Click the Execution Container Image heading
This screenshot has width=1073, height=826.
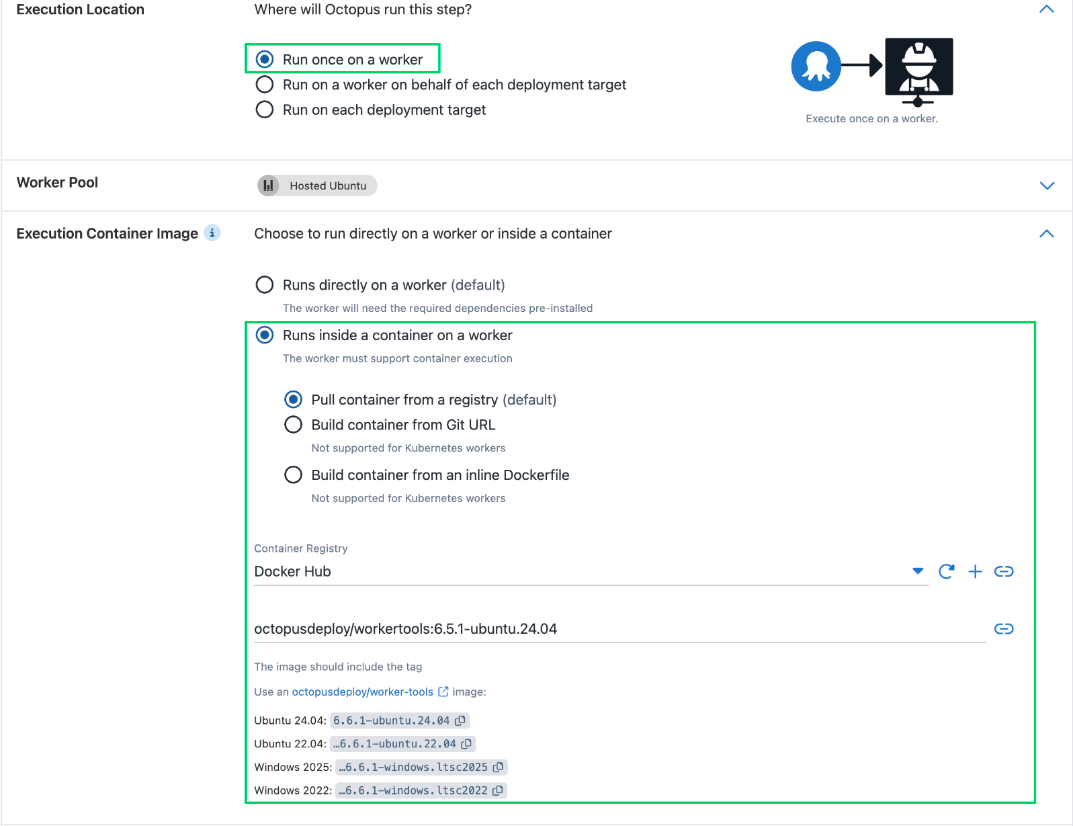coord(107,233)
